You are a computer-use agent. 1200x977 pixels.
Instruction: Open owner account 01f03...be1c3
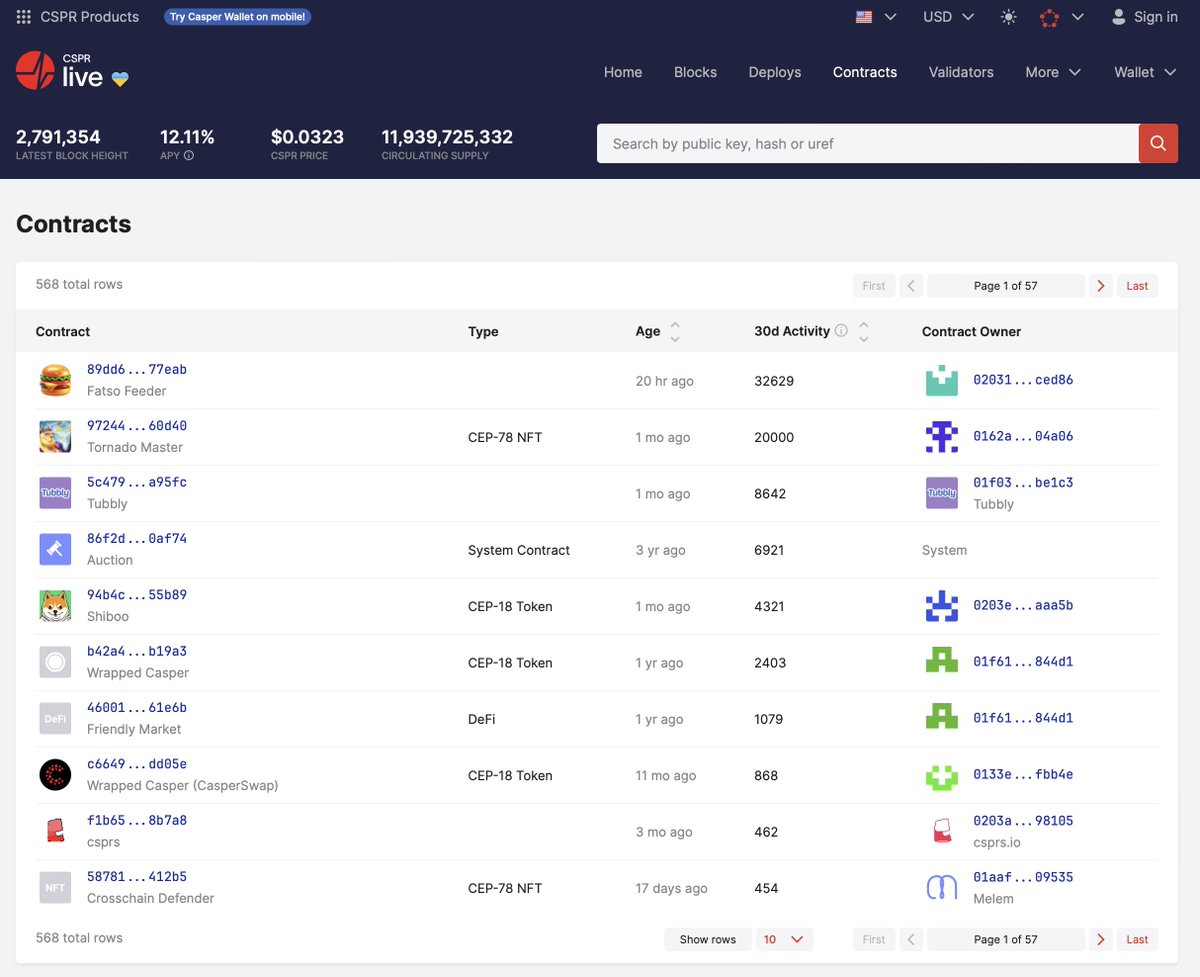click(x=1023, y=482)
